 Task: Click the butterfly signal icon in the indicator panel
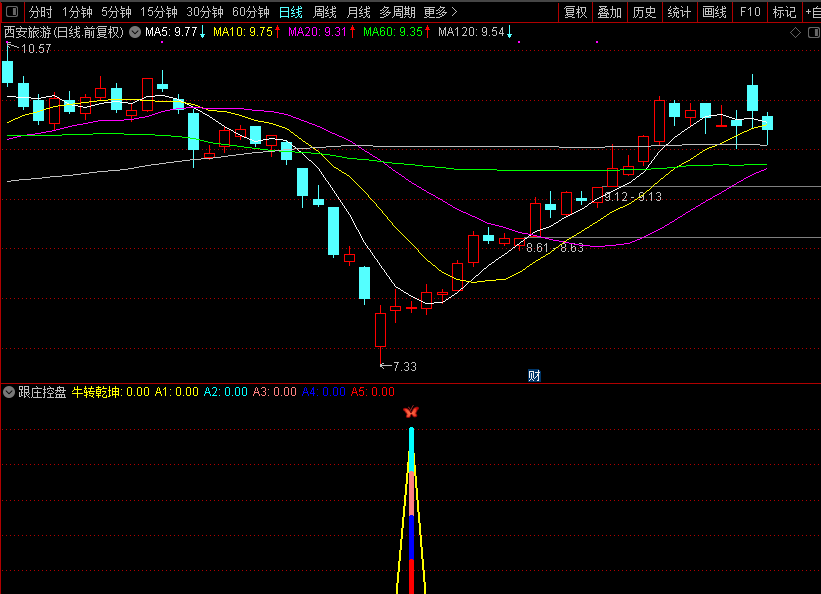[x=411, y=412]
